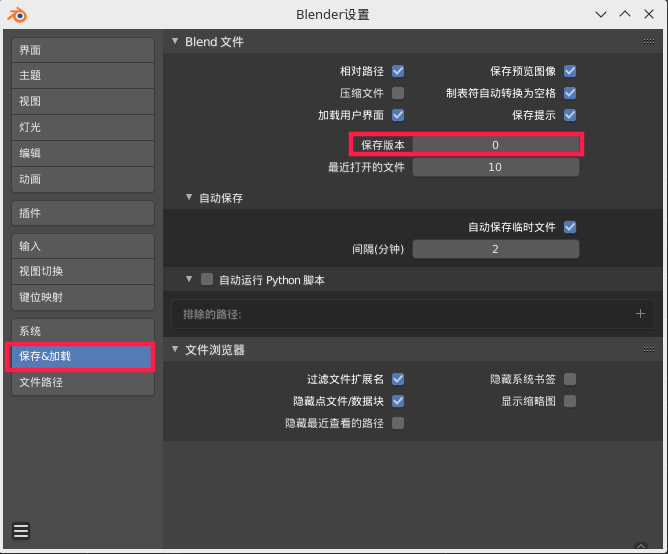
Task: Open the 编辑 preferences tab
Action: pyautogui.click(x=83, y=153)
